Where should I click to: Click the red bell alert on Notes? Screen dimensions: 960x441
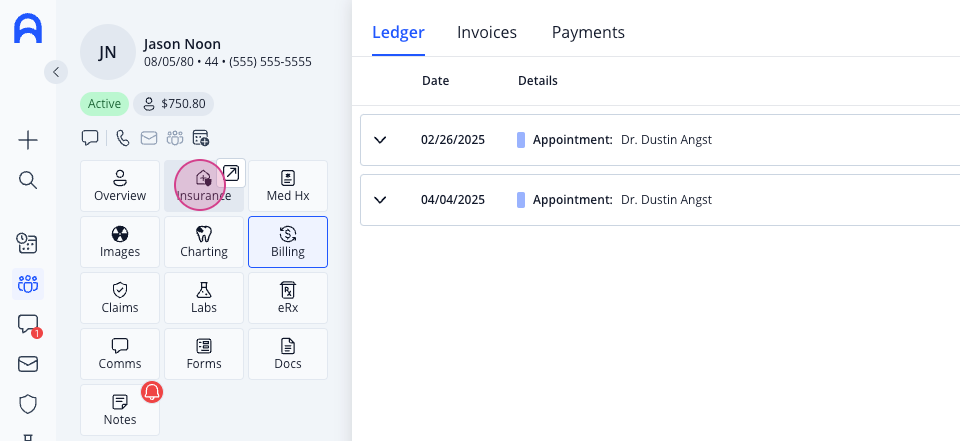coord(152,392)
